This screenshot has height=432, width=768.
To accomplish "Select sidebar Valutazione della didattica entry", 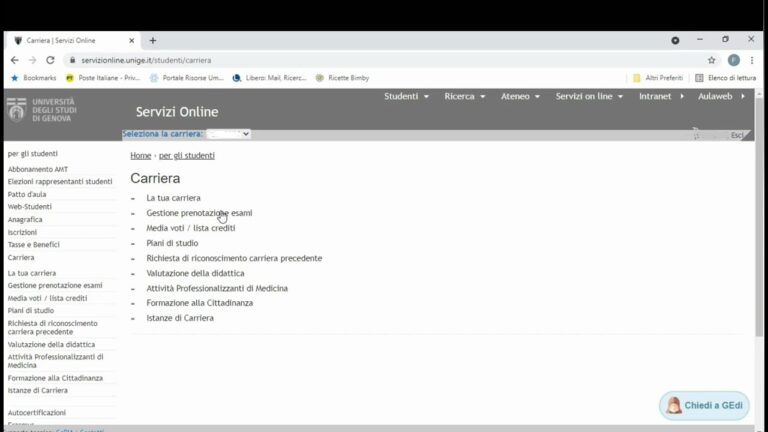I will coord(51,344).
